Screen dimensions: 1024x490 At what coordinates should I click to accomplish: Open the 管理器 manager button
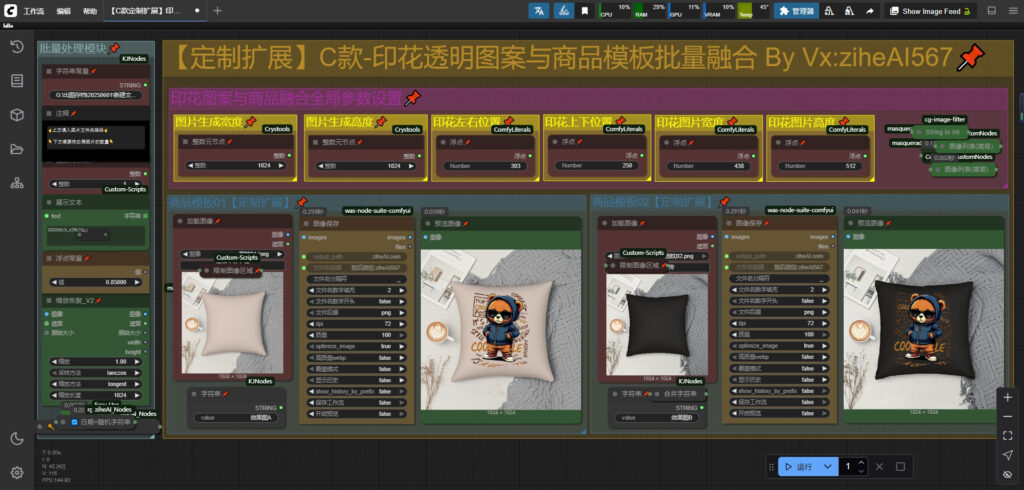[796, 10]
